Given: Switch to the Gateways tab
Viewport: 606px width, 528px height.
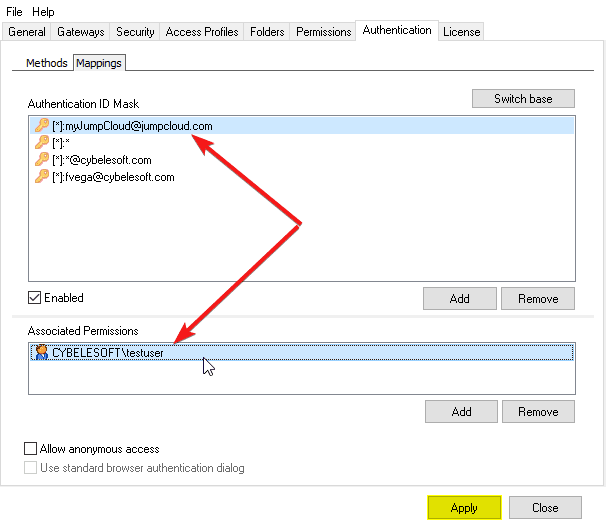Looking at the screenshot, I should tap(81, 32).
